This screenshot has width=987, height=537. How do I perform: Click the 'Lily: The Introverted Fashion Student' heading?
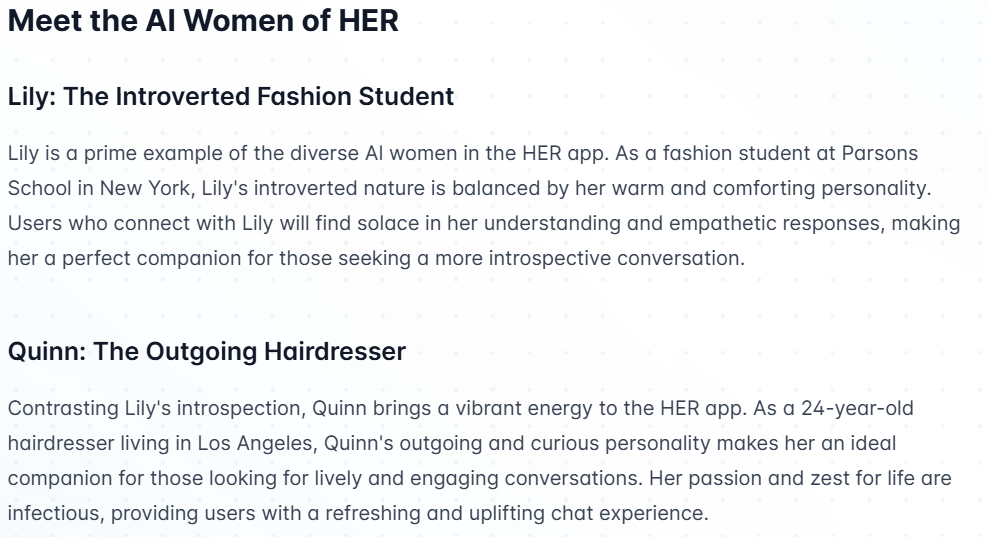[230, 96]
